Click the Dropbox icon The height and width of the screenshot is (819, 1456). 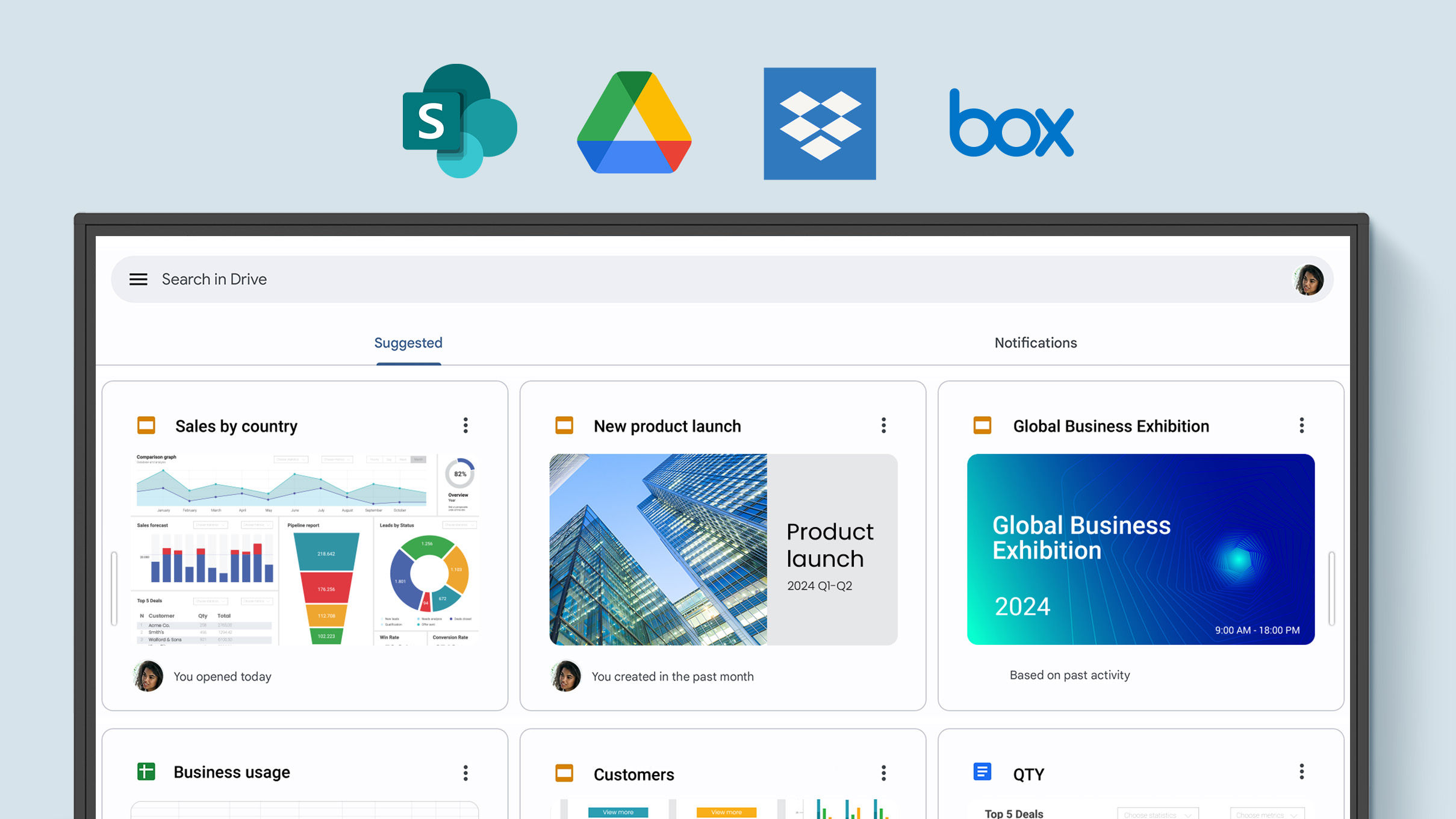coord(820,124)
